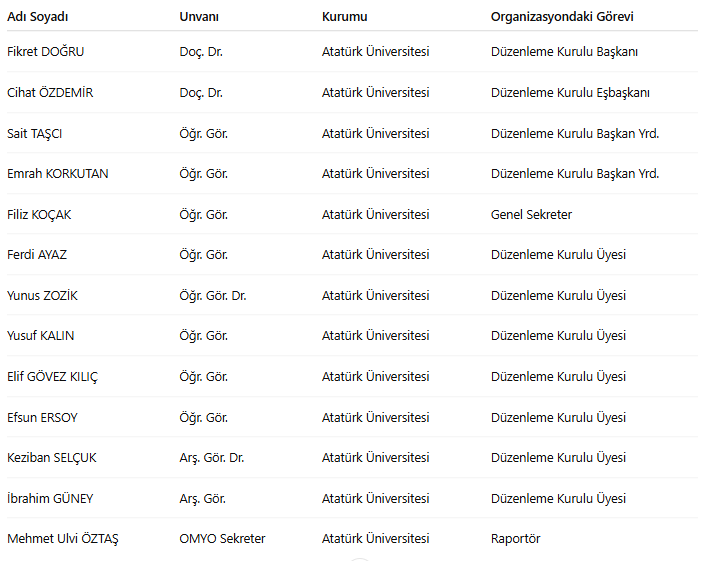701x561 pixels.
Task: Click on Filiz KOÇAK's name
Action: pyautogui.click(x=39, y=214)
